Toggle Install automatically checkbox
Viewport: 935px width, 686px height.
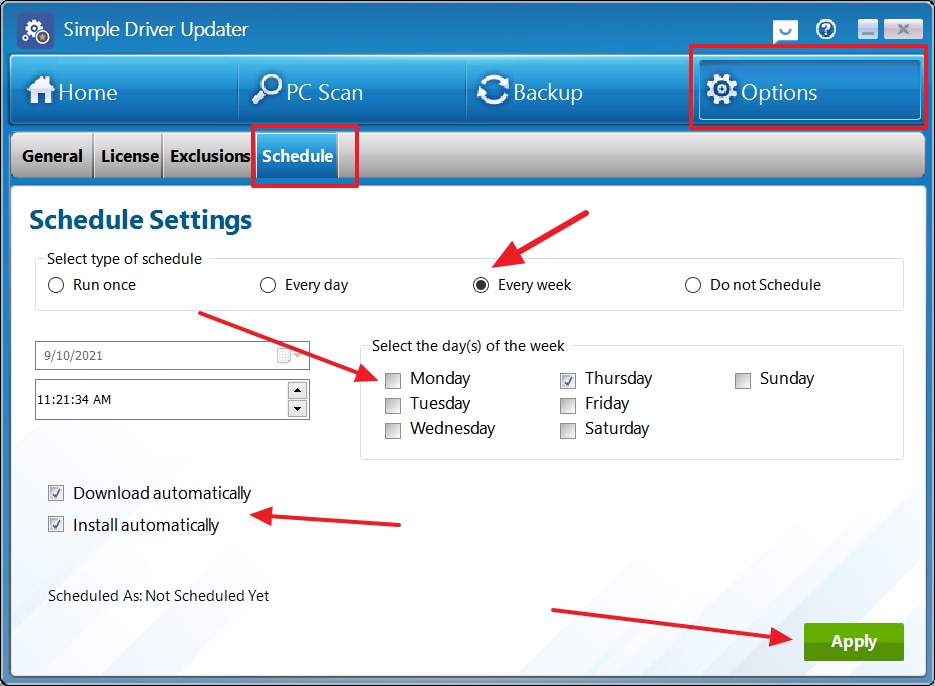[x=56, y=524]
